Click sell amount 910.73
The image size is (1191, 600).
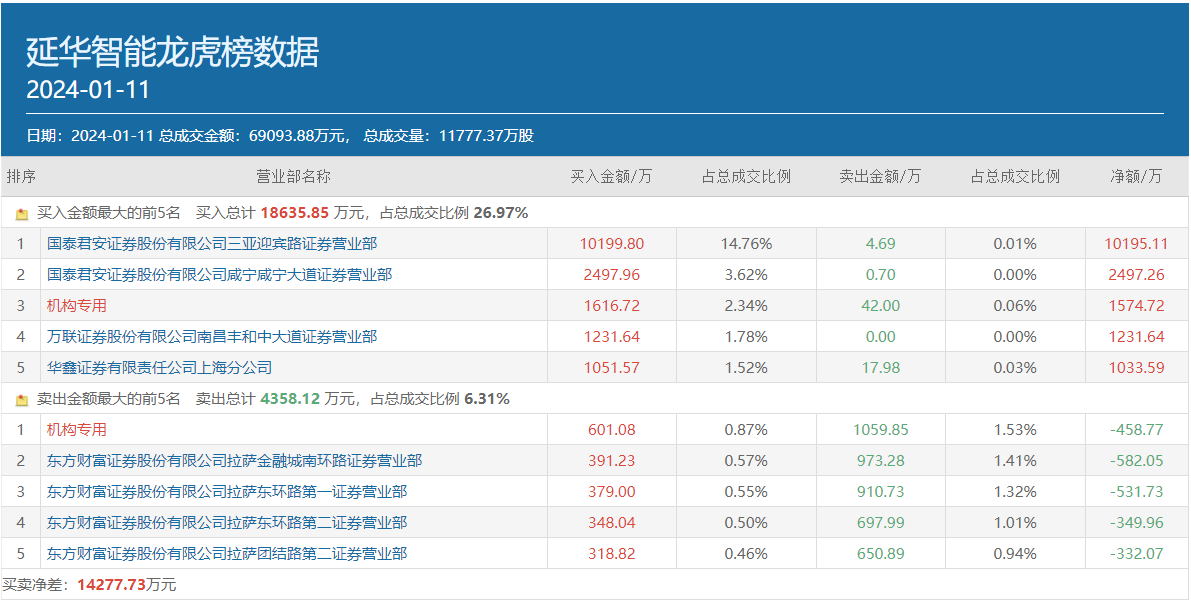coord(880,491)
